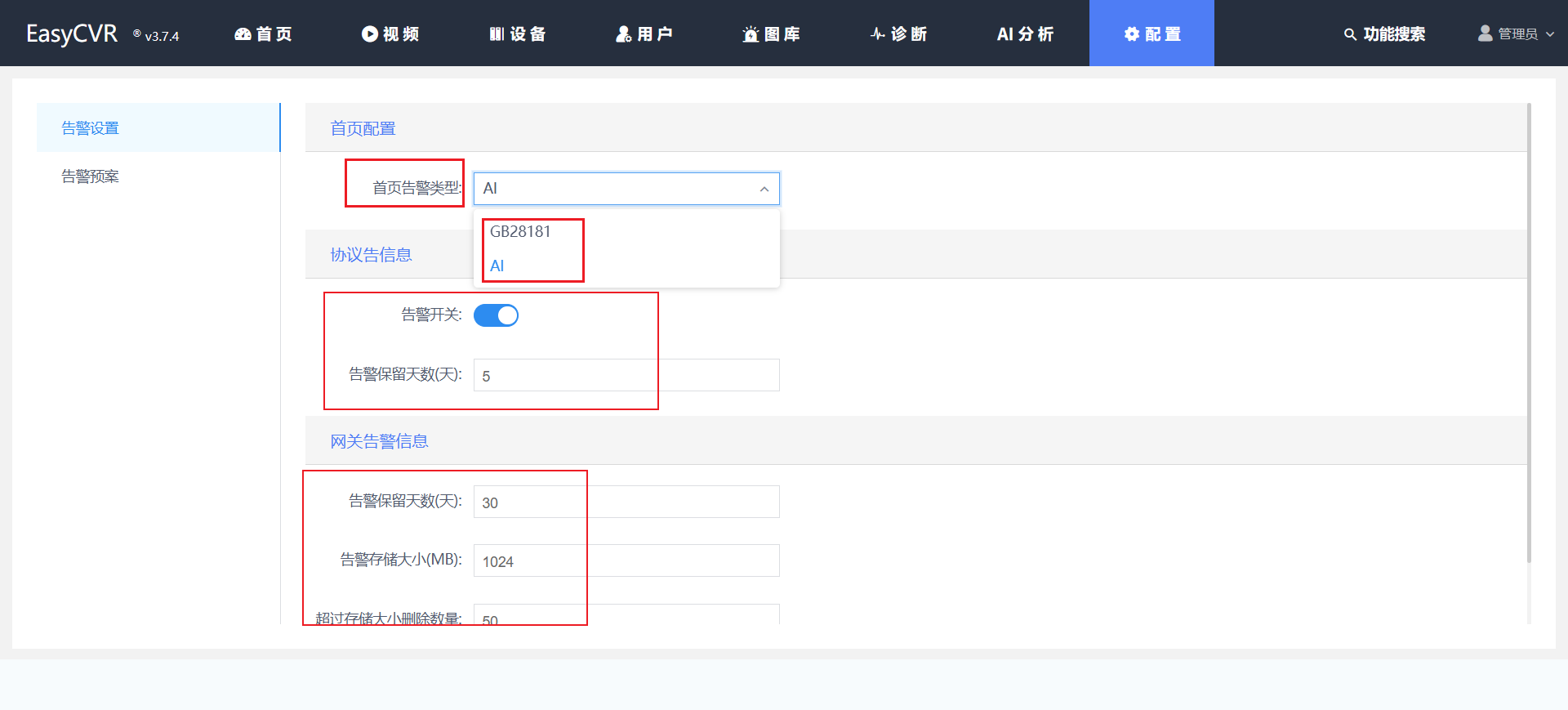Image resolution: width=1568 pixels, height=710 pixels.
Task: Click the magnifier icon for 功能搜索
Action: click(1350, 34)
